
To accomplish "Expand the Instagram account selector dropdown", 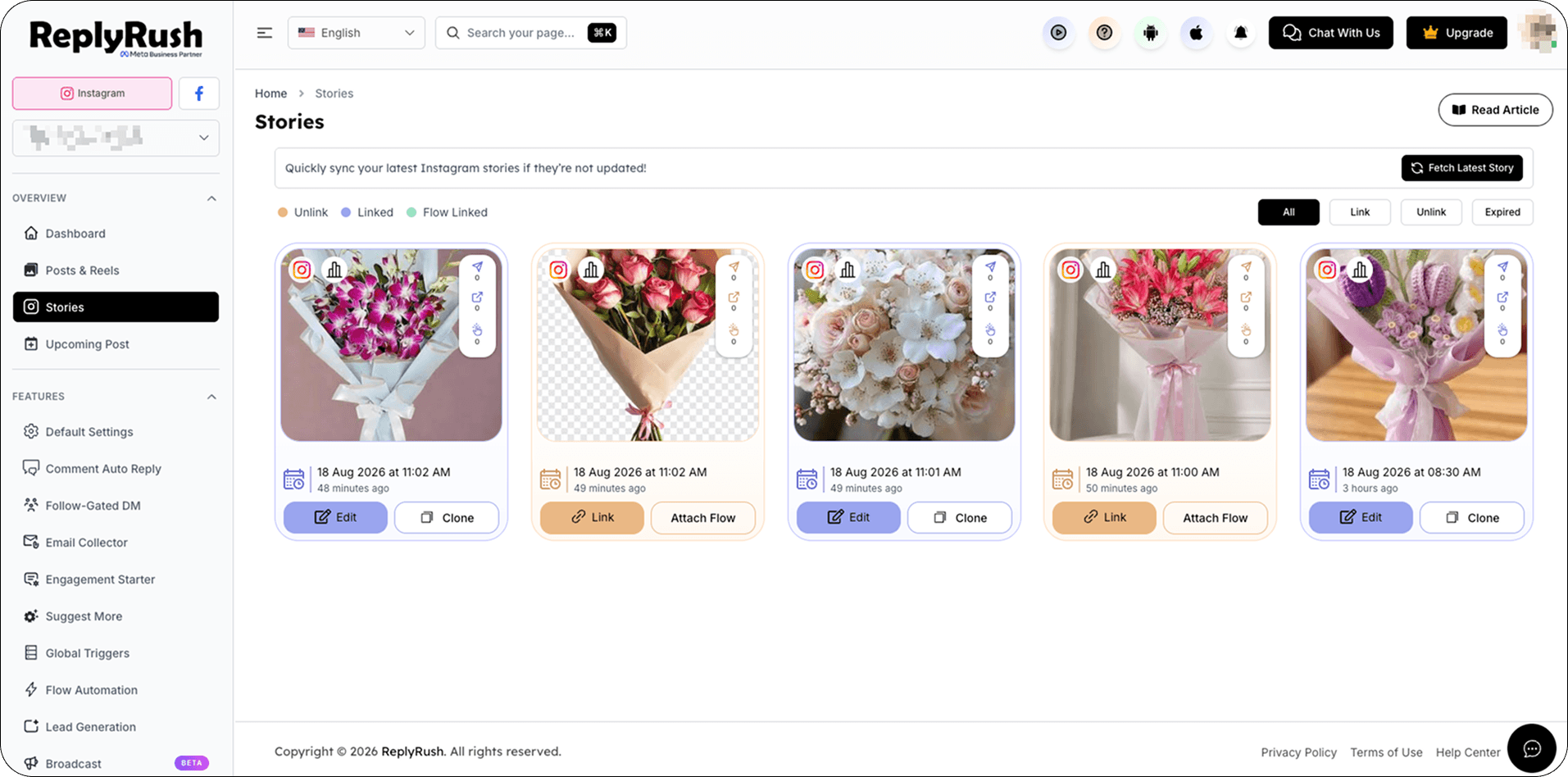I will 116,138.
